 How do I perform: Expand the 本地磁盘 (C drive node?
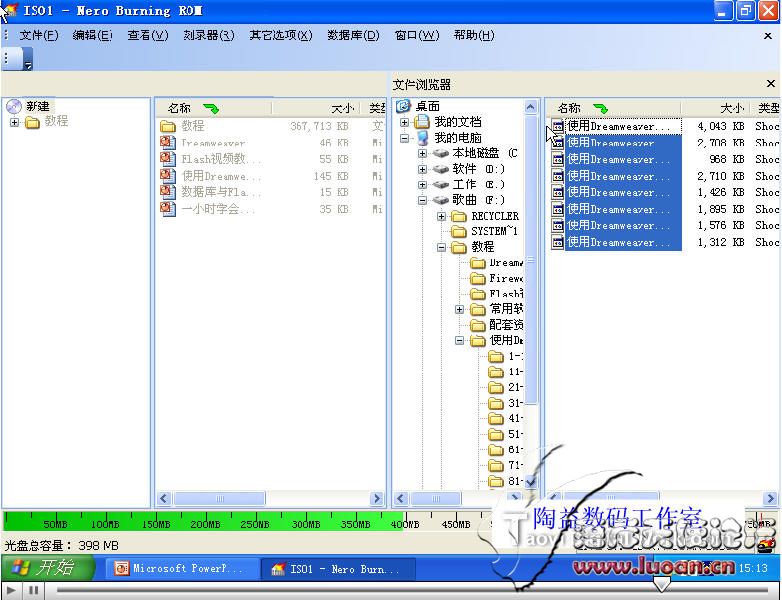click(x=422, y=154)
